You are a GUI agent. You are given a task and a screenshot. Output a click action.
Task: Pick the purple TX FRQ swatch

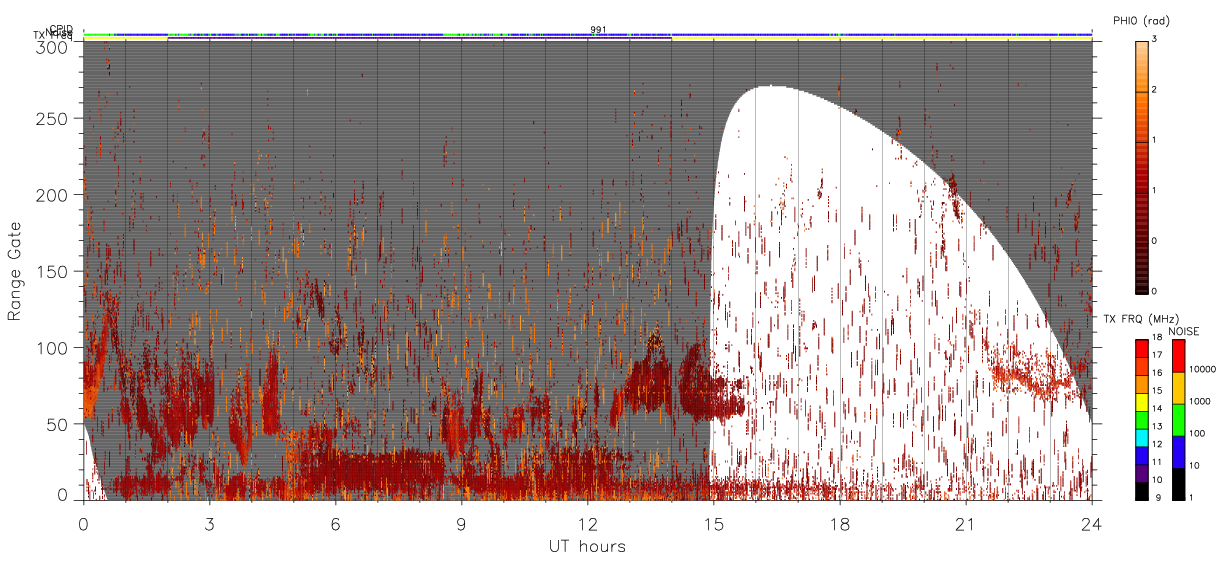click(x=1142, y=474)
